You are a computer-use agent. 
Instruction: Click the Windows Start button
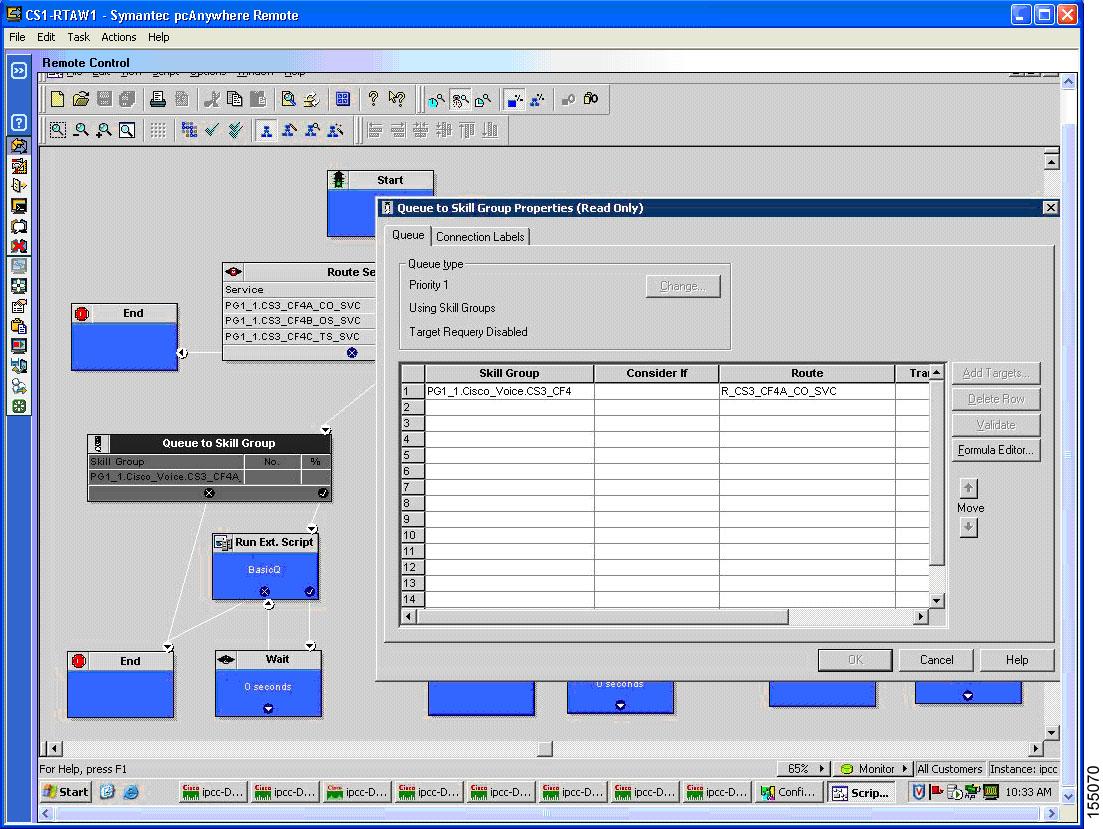(66, 792)
